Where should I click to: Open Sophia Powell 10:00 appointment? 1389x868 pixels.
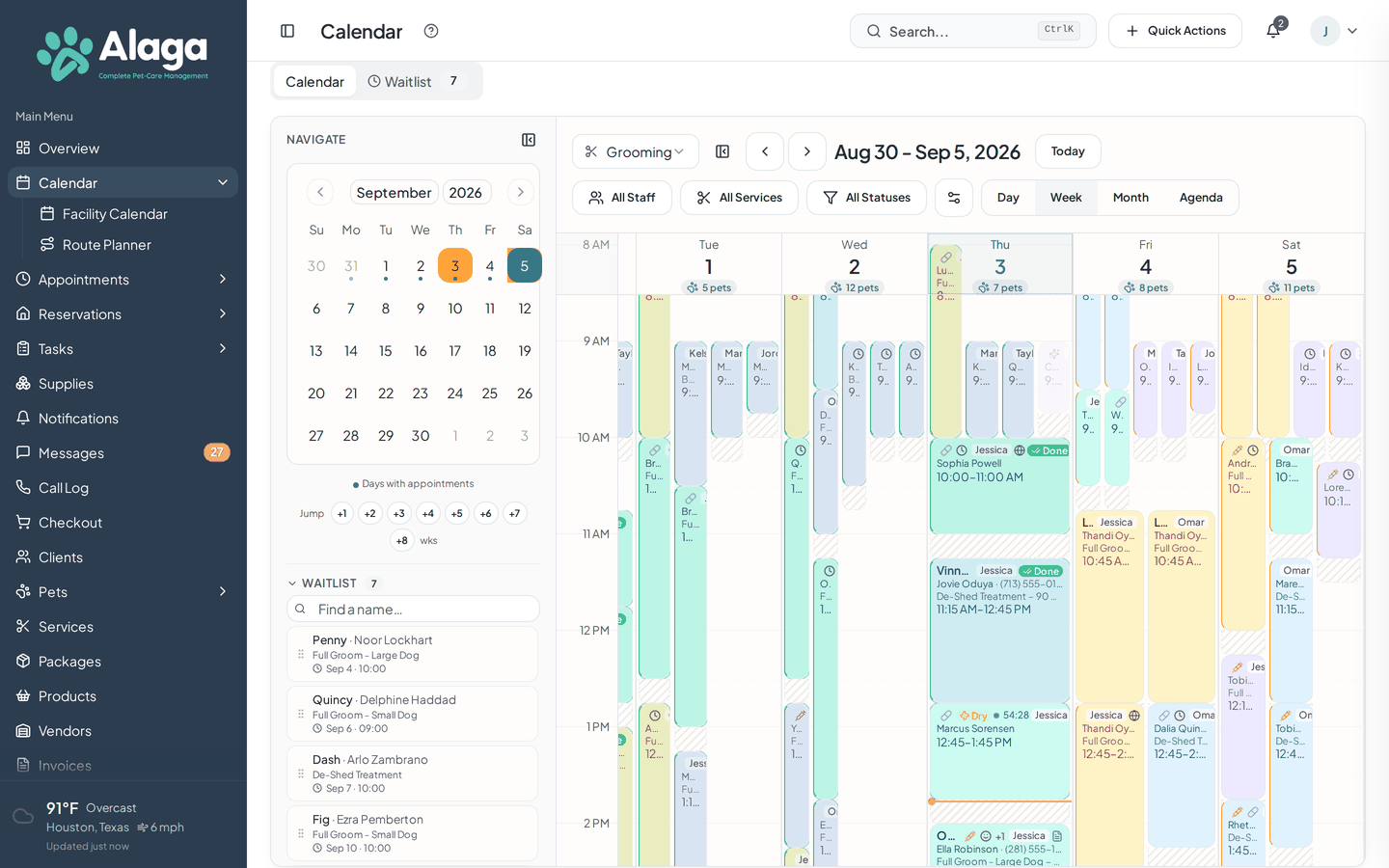pyautogui.click(x=999, y=485)
